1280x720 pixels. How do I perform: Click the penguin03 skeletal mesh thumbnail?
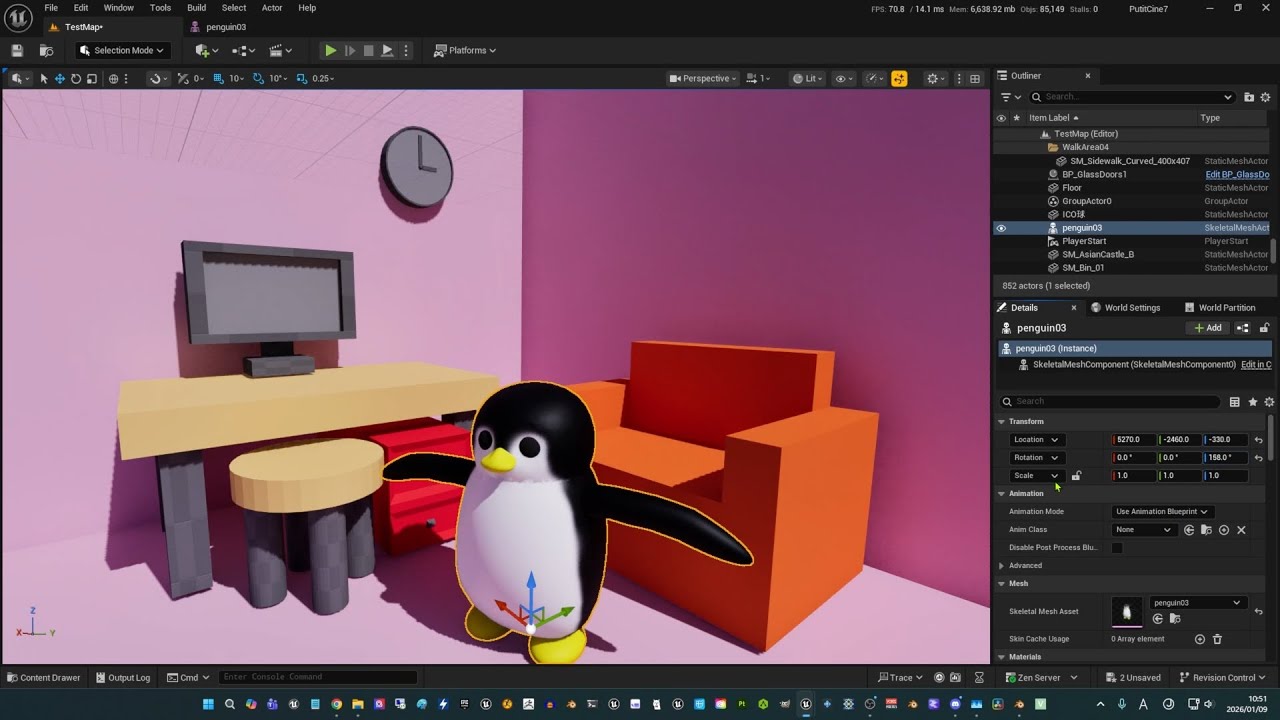[x=1127, y=612]
